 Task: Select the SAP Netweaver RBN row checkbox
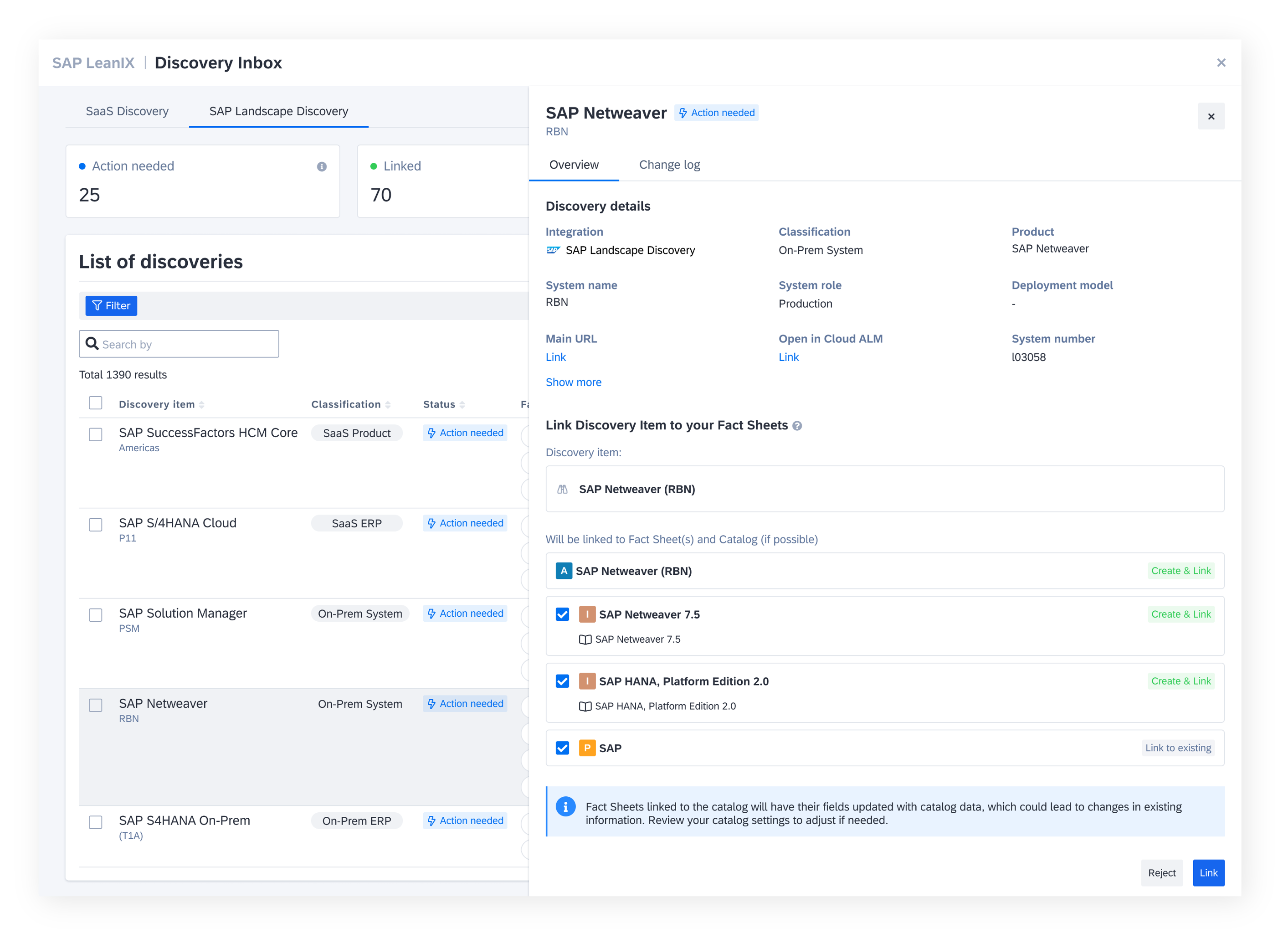point(95,705)
